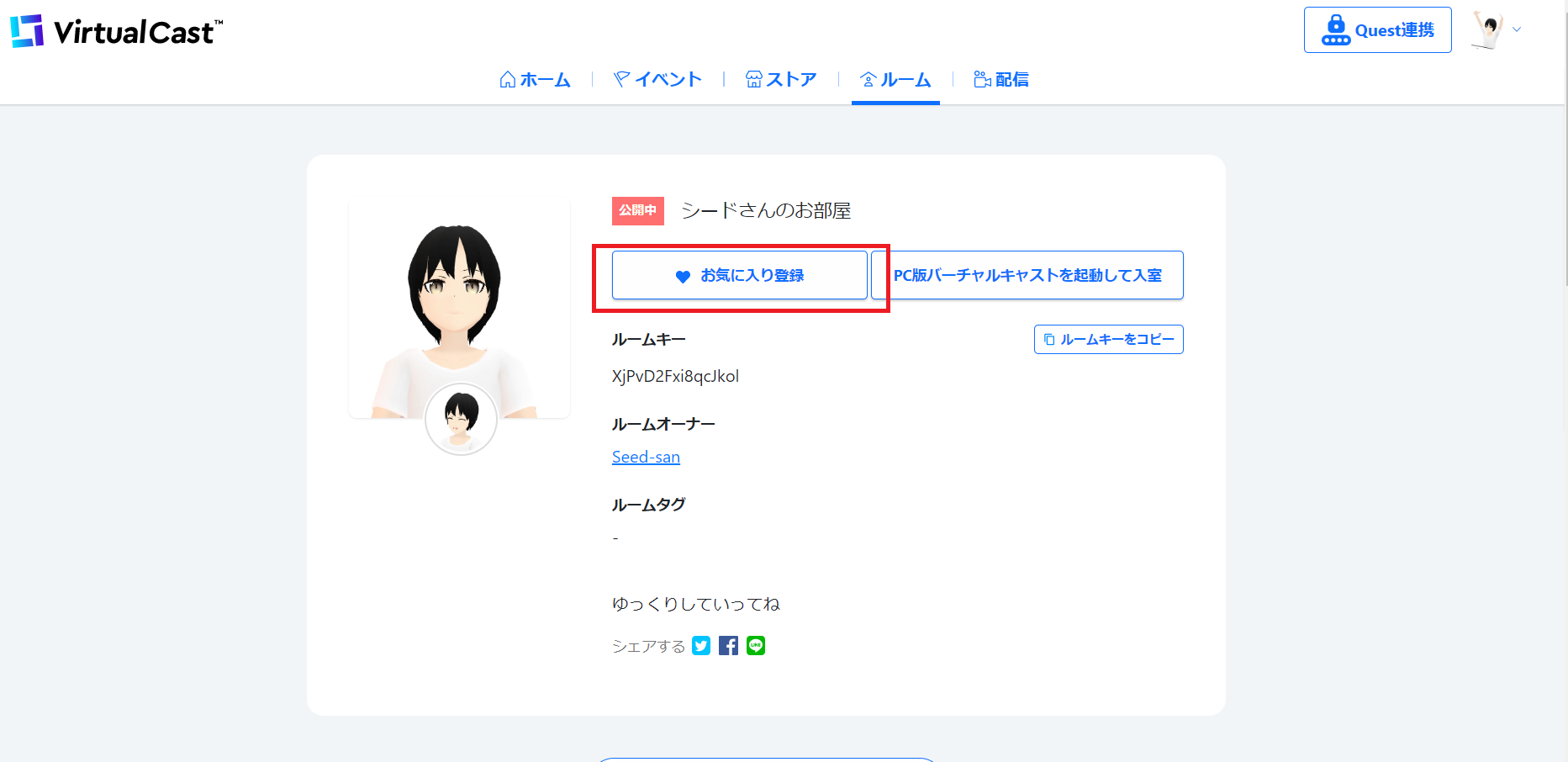Click the ルームキー heading label
Screen dimensions: 1568x762
[649, 340]
